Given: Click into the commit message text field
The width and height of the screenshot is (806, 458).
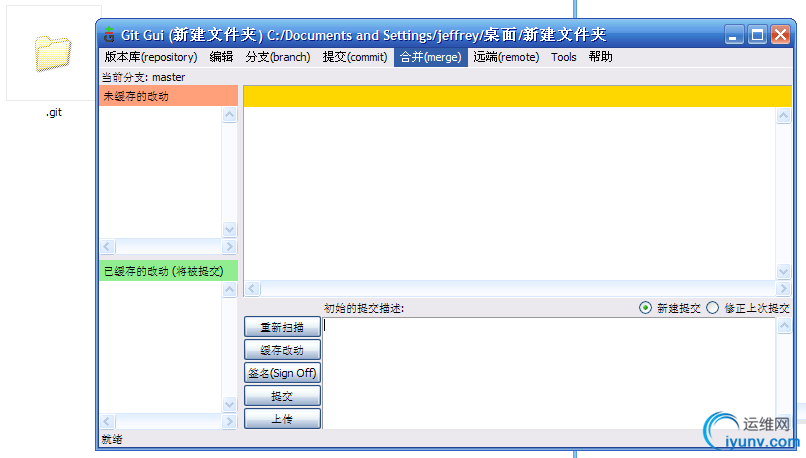Looking at the screenshot, I should coord(549,373).
